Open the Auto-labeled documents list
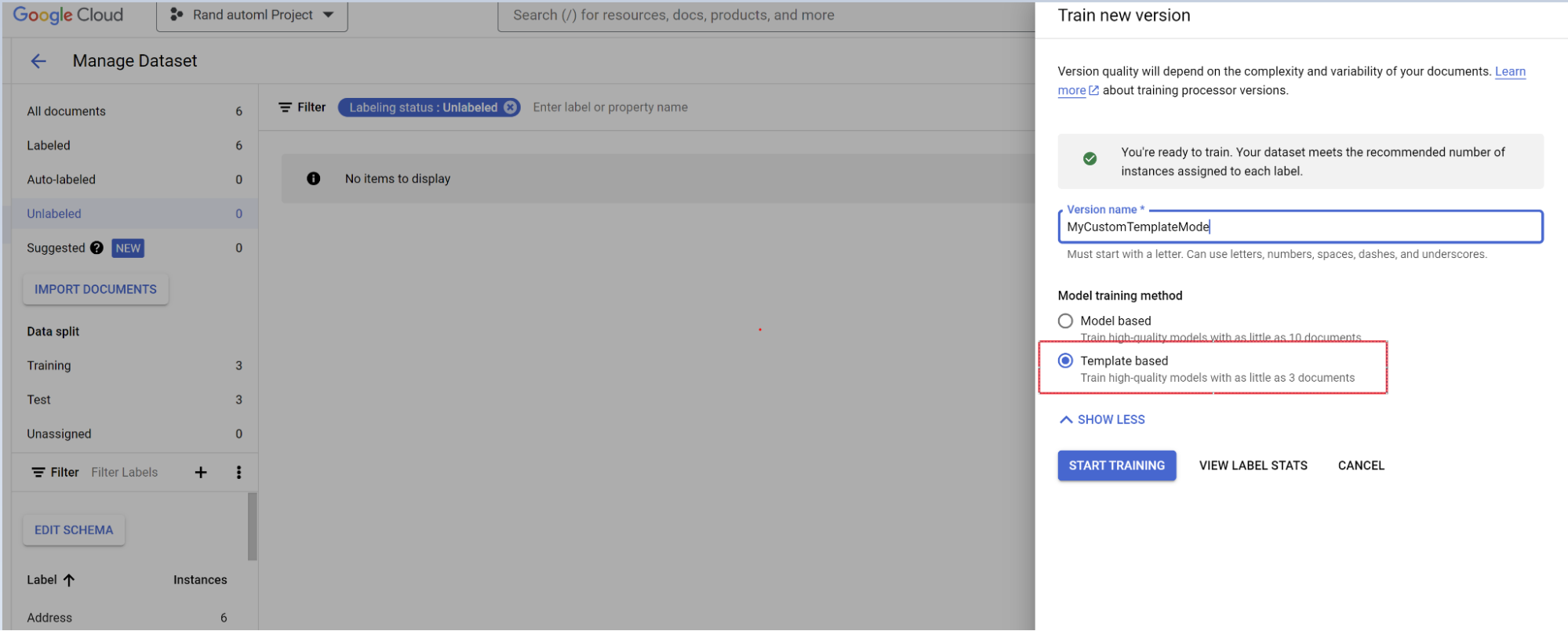 [61, 180]
